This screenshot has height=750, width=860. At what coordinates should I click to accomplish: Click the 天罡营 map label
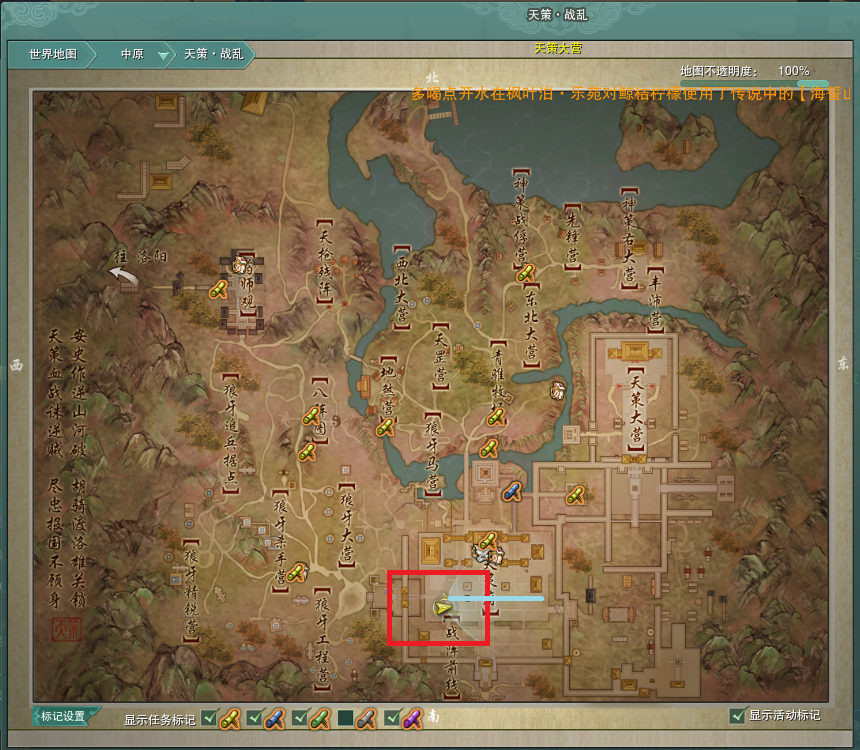coord(440,356)
